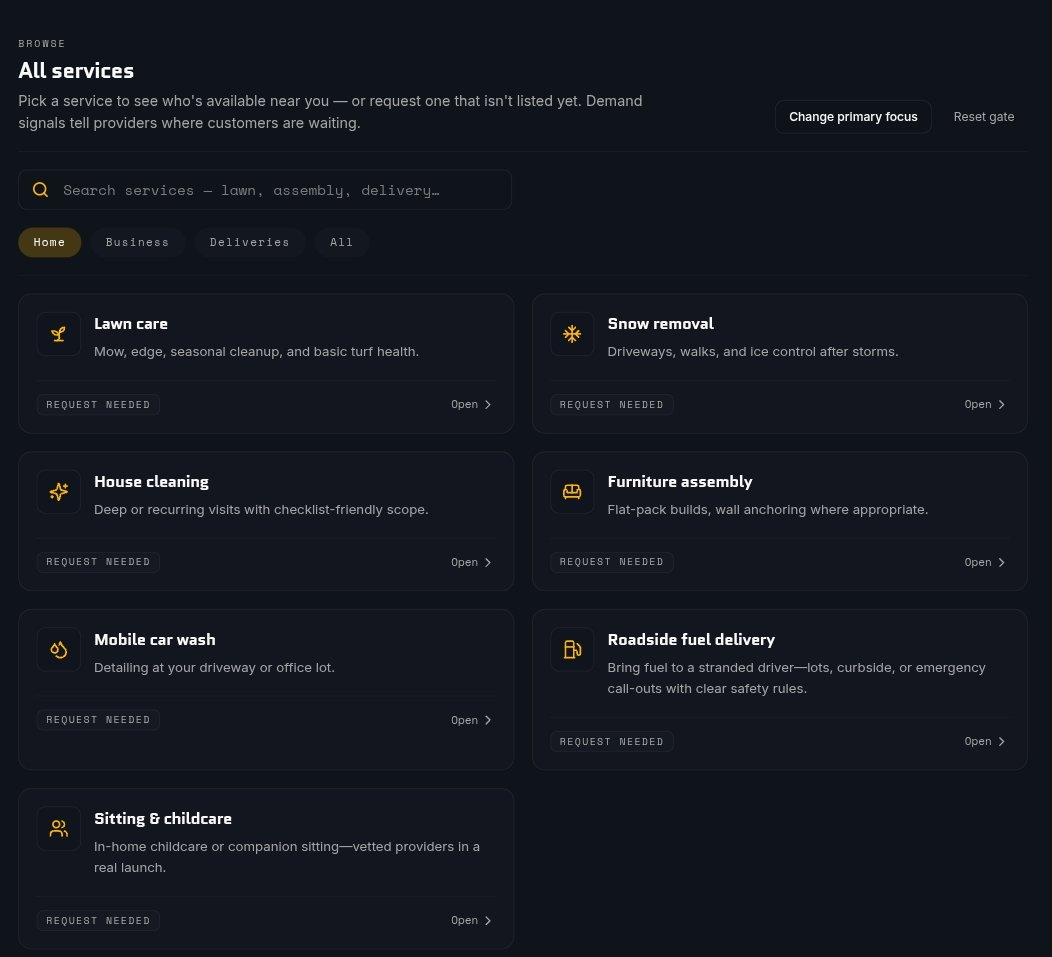This screenshot has height=957, width=1052.
Task: Open the Furniture assembly Open link
Action: pos(984,562)
